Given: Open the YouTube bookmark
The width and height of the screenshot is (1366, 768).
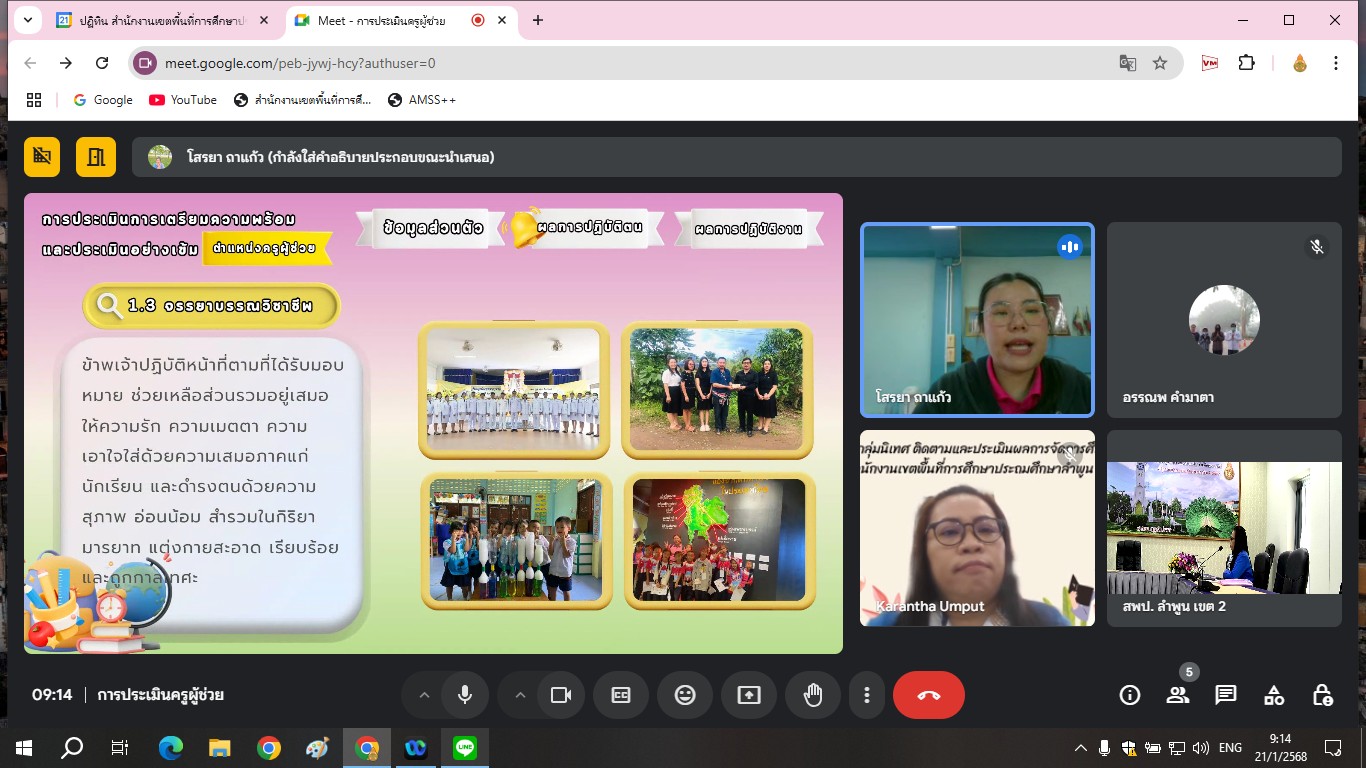Looking at the screenshot, I should [183, 100].
